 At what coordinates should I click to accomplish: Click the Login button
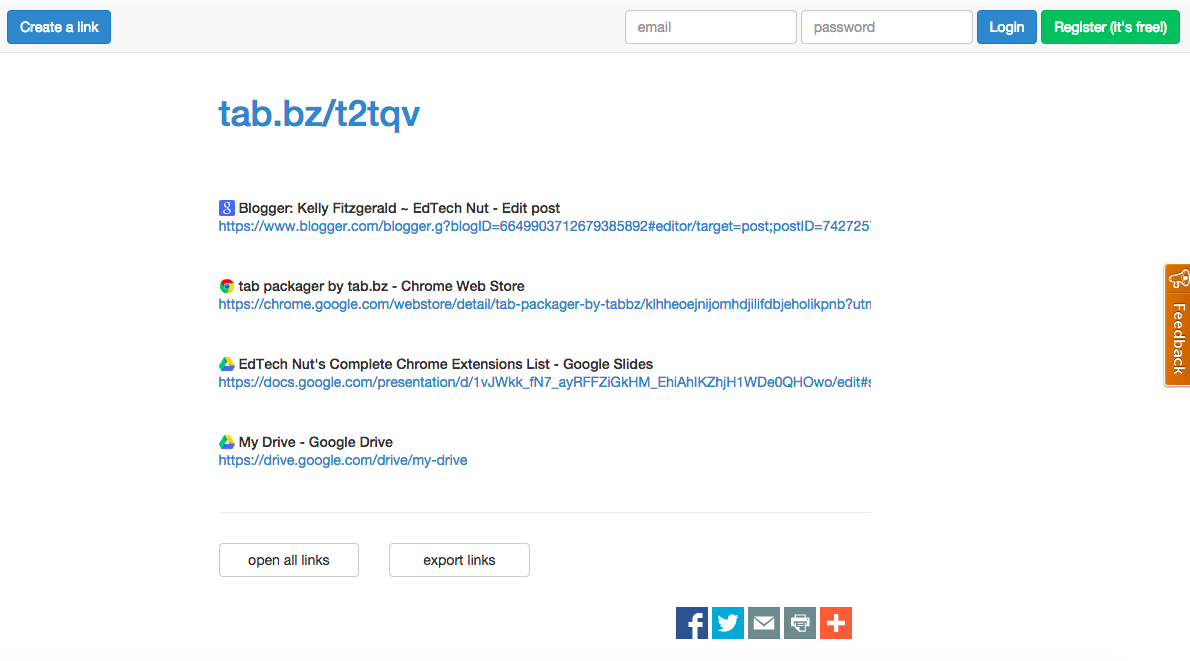tap(1006, 27)
